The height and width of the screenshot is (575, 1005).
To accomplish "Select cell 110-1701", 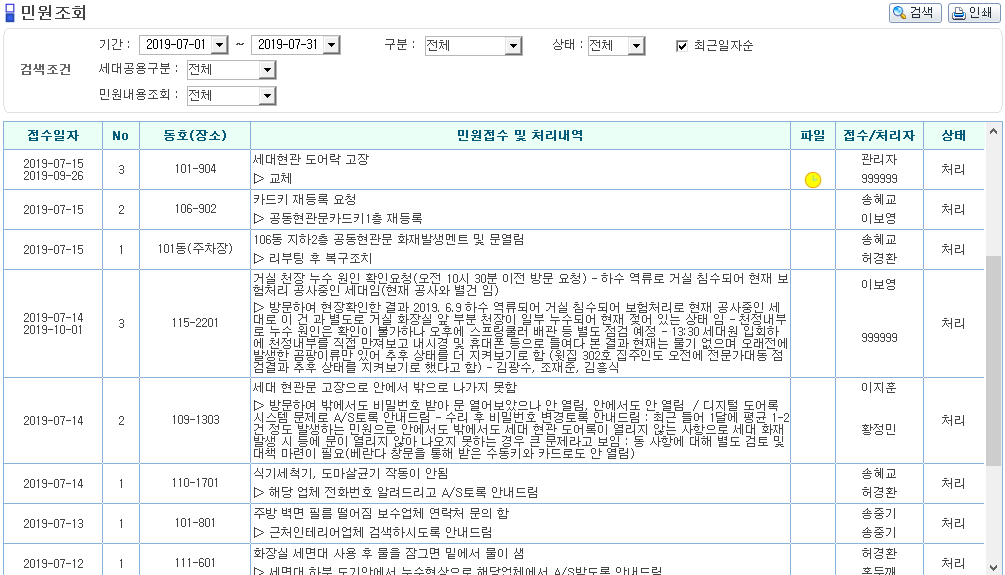I will click(x=195, y=483).
